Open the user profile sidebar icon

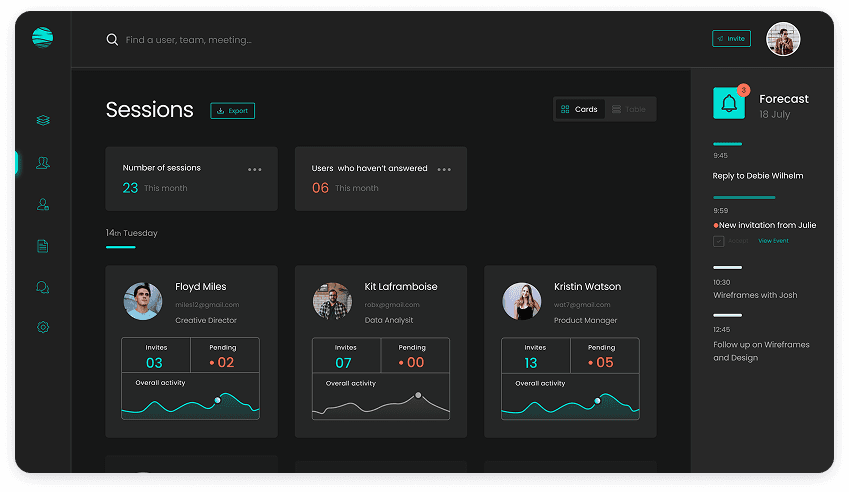tap(42, 204)
